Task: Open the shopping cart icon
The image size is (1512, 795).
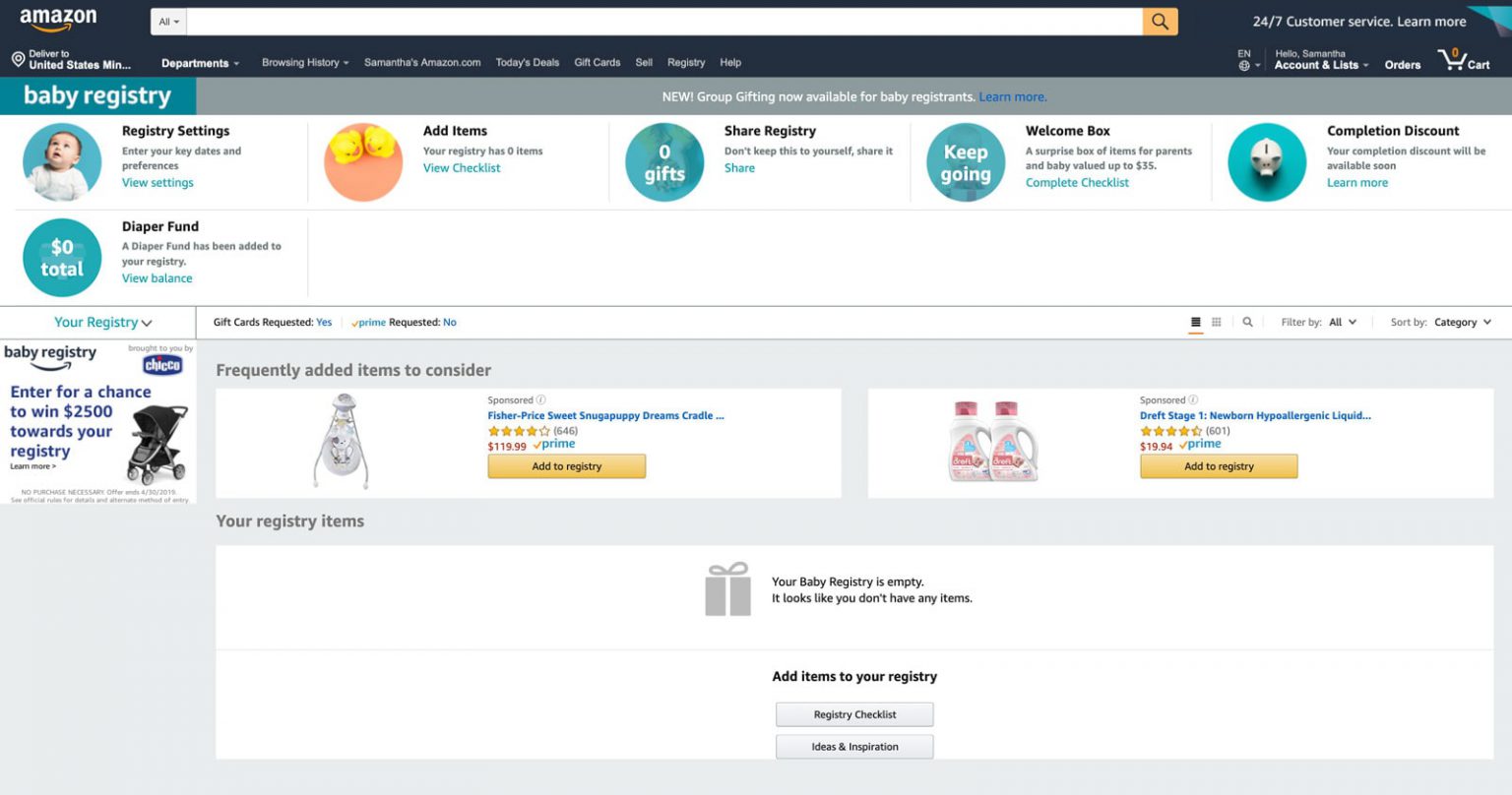Action: (x=1463, y=61)
